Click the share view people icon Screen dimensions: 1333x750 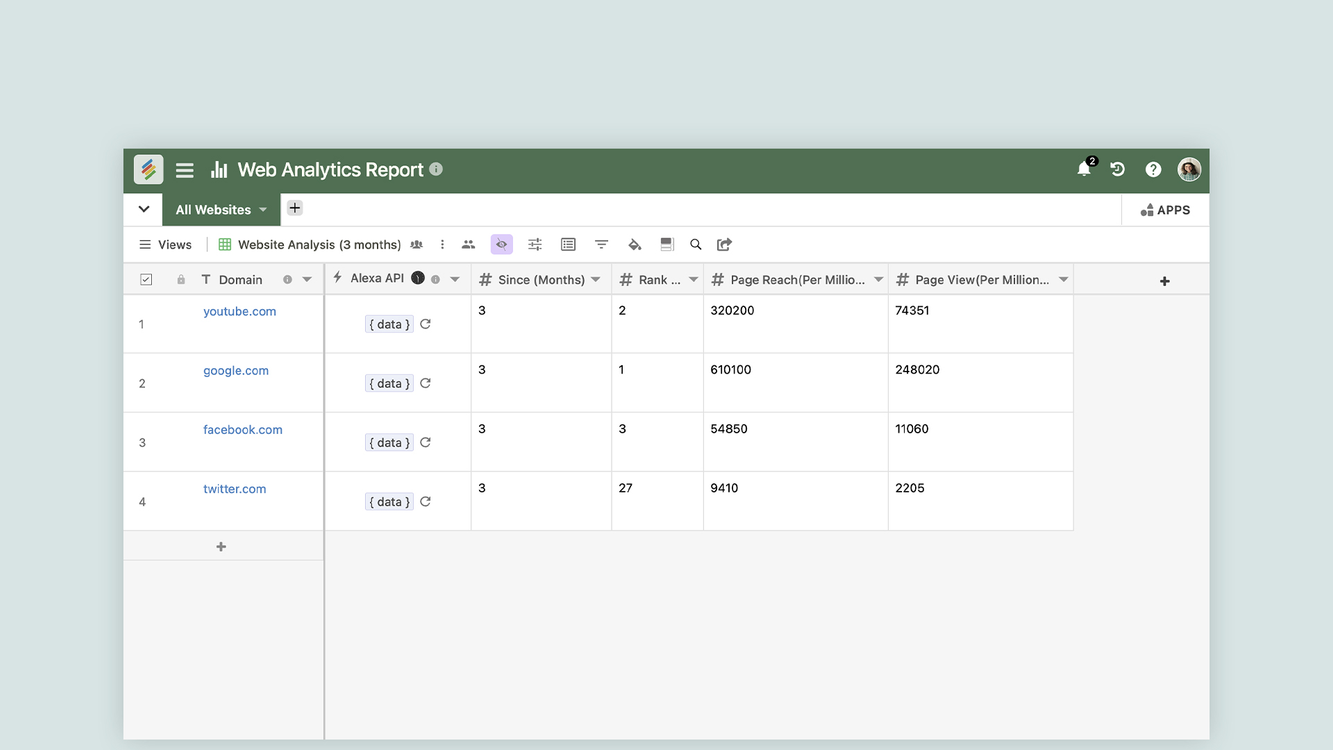click(468, 244)
